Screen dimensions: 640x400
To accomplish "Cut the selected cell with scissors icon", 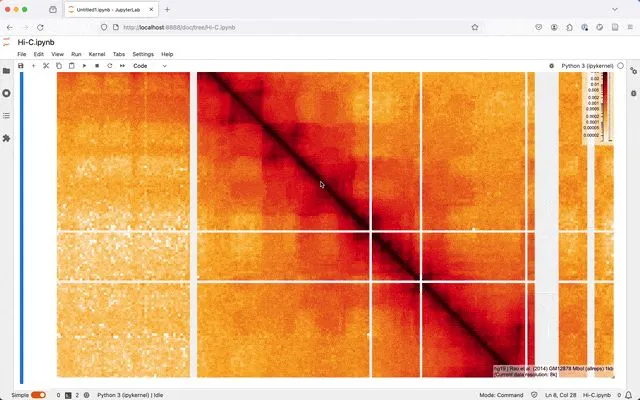I will point(46,66).
